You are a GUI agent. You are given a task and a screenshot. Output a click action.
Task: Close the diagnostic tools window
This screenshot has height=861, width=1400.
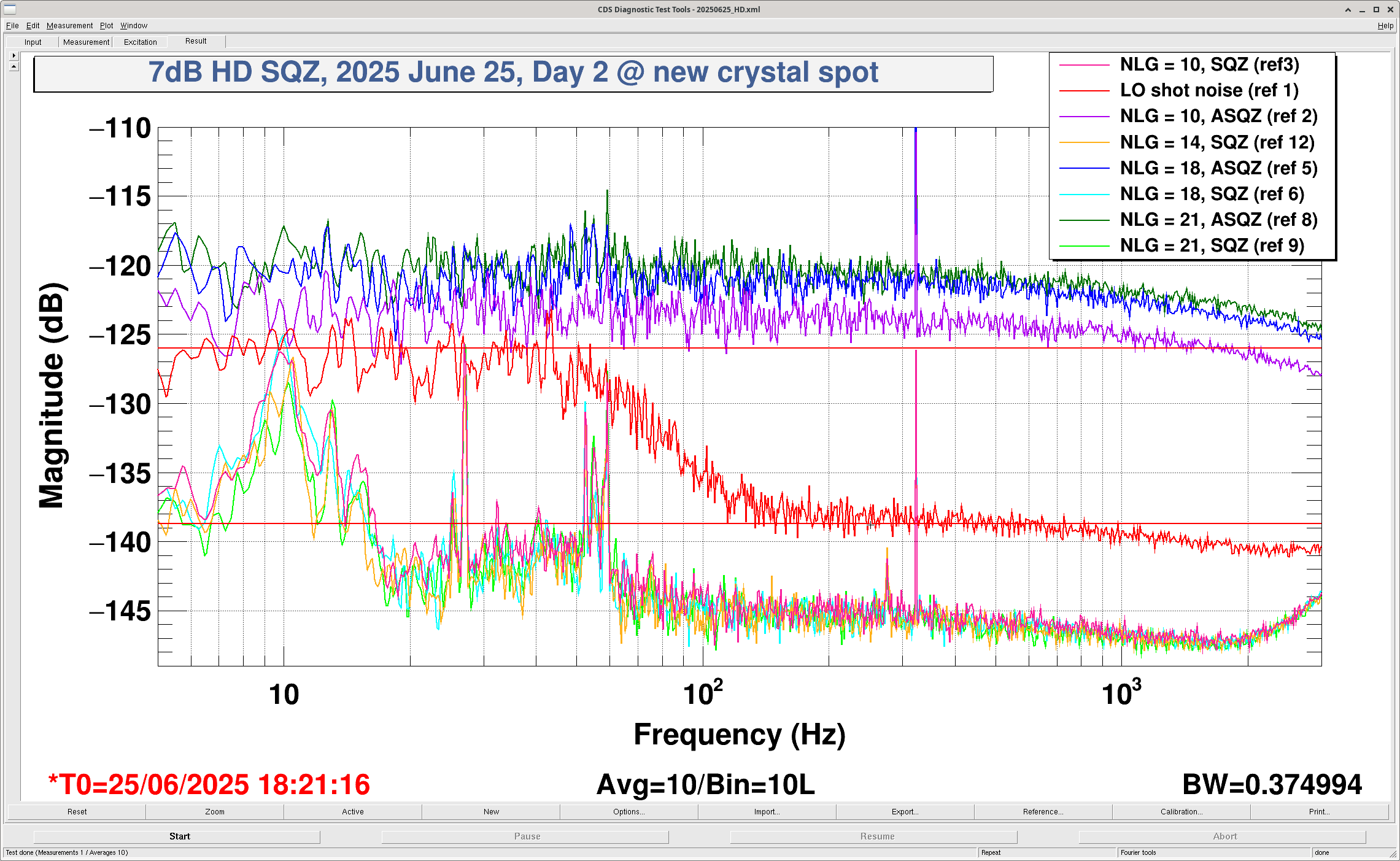click(1390, 10)
